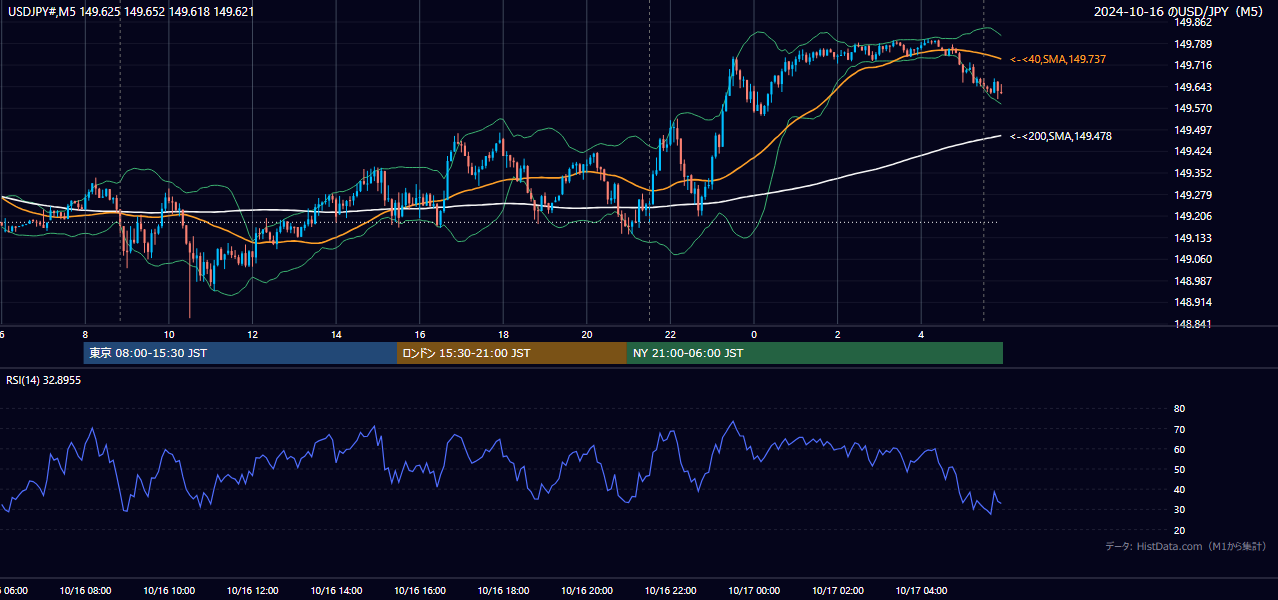The width and height of the screenshot is (1278, 600).
Task: Select the ロンドン 15:30-21:00 JST session bar
Action: [x=512, y=353]
